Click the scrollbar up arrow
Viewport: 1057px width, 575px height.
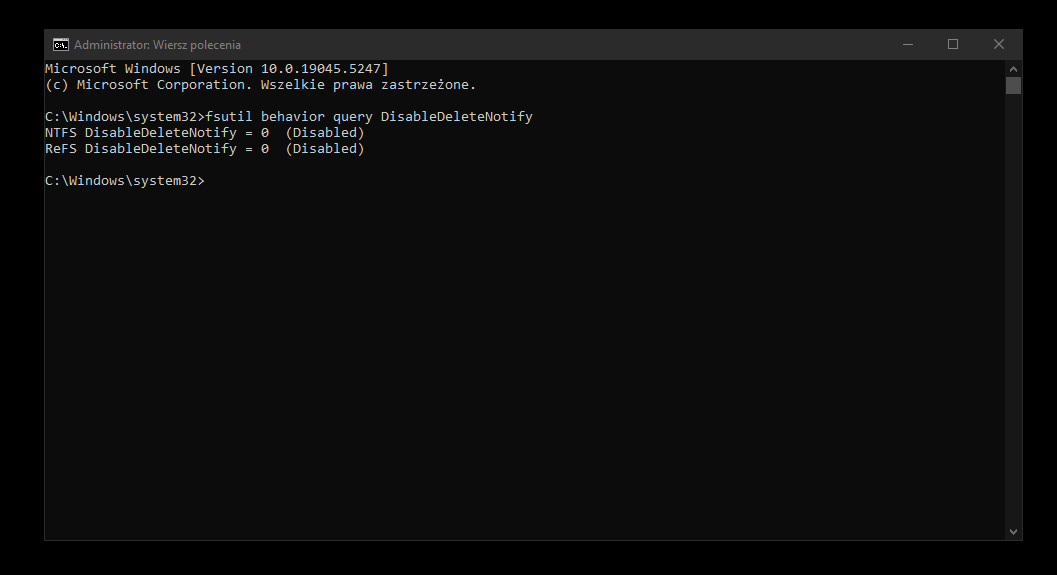click(x=1013, y=69)
